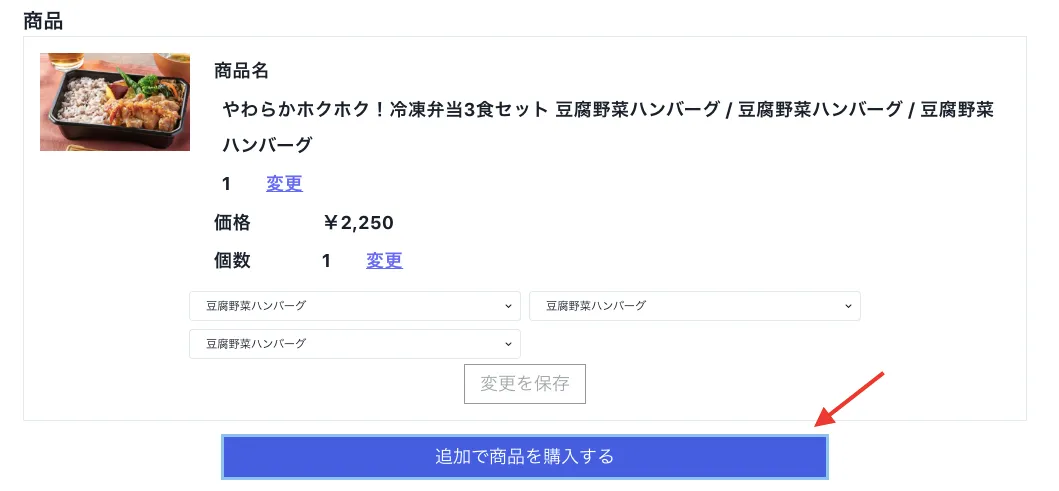1059x491 pixels.
Task: Click the chevron arrow of the second meal dropdown
Action: point(849,306)
